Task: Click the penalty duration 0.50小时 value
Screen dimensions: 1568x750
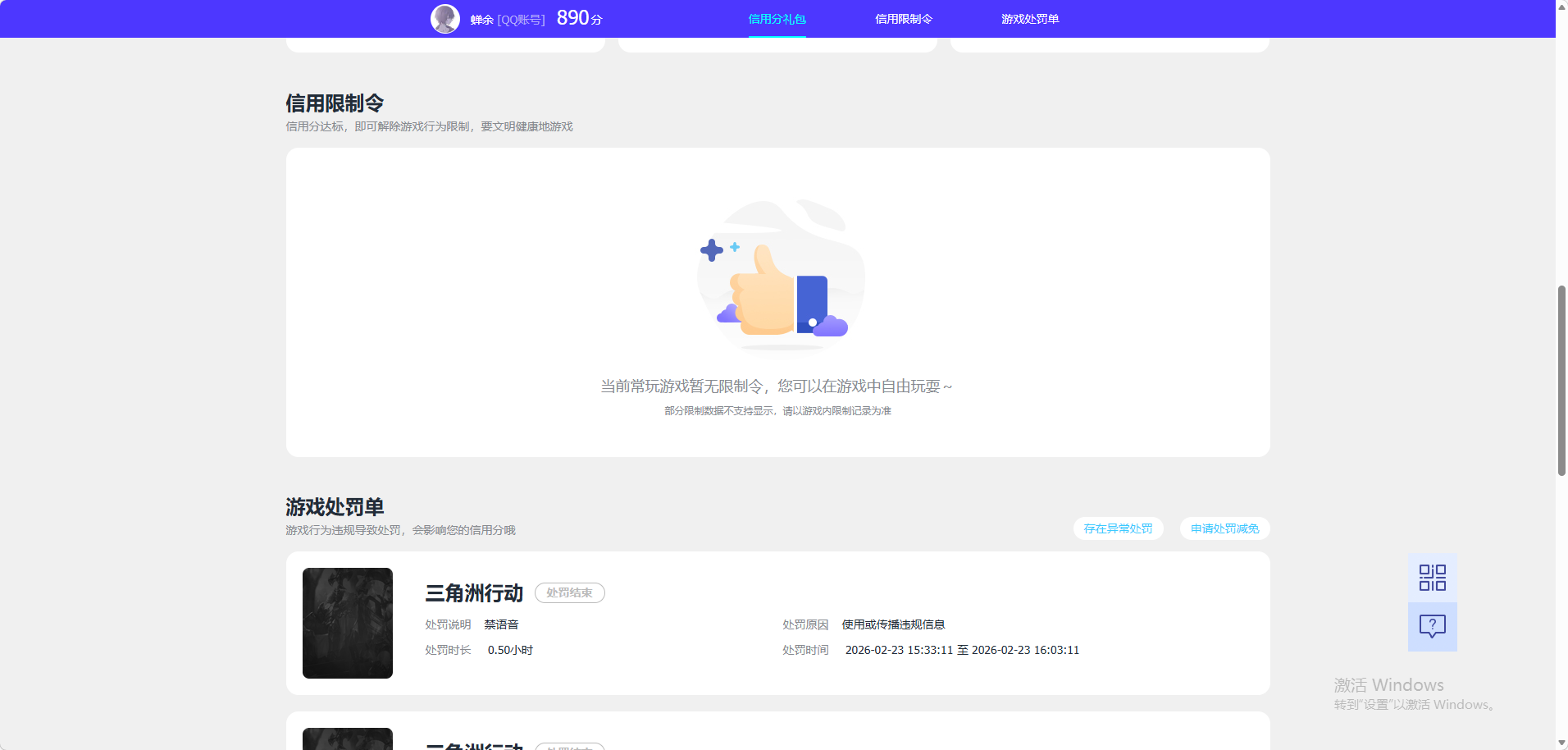Action: point(510,649)
